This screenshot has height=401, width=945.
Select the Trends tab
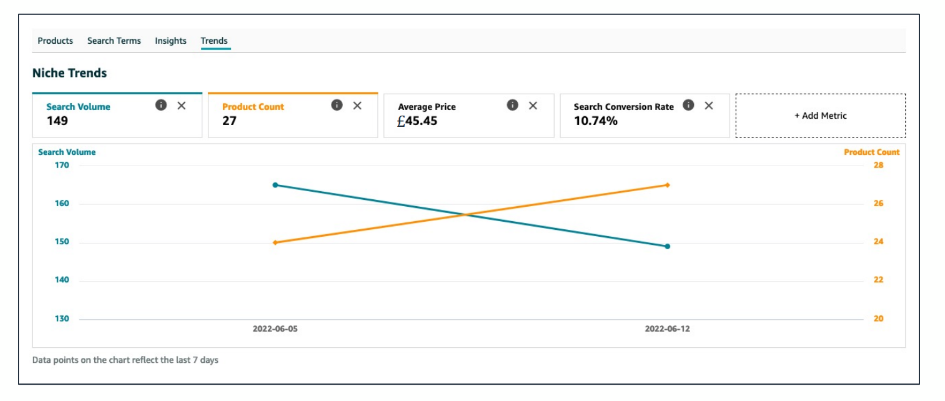214,41
